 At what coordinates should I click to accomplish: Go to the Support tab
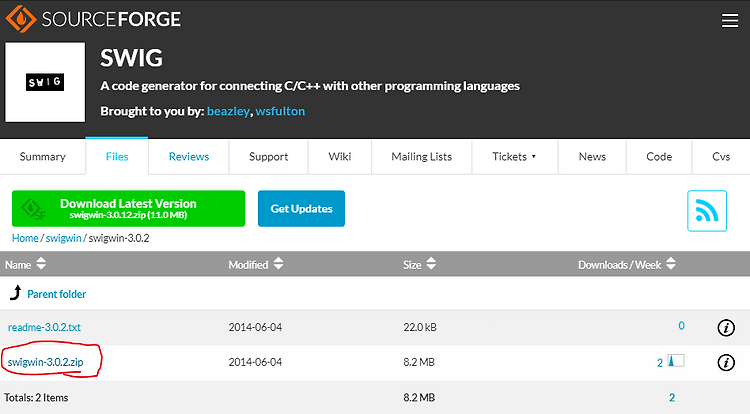pos(268,157)
